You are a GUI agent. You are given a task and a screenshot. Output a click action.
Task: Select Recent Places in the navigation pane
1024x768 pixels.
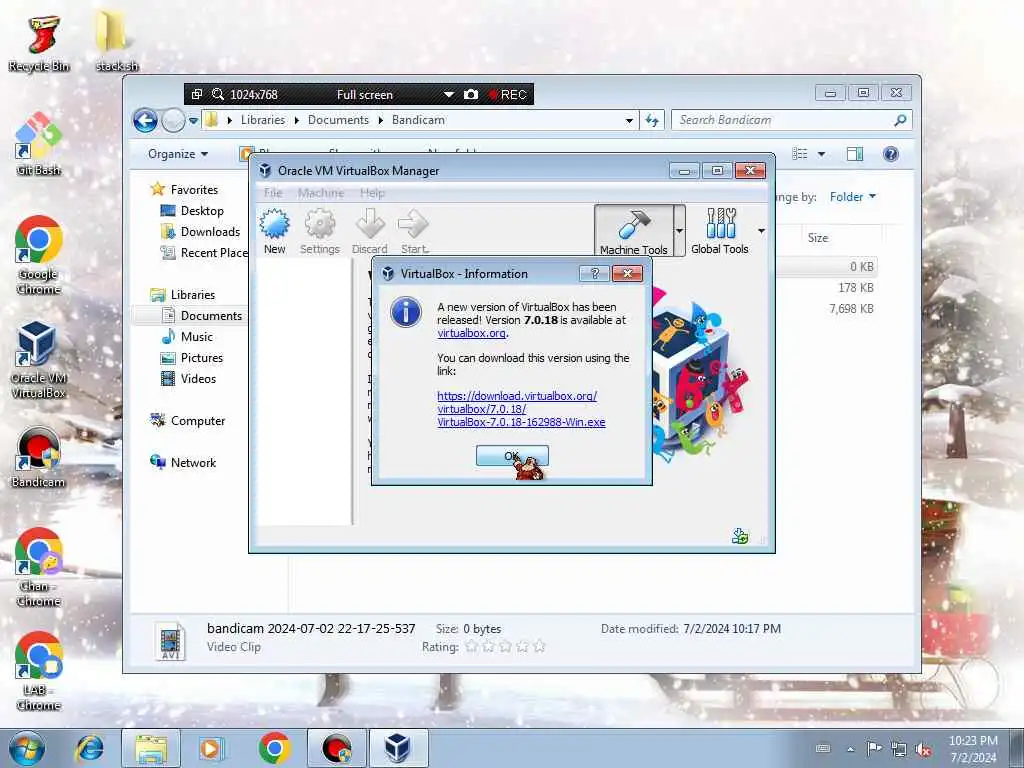tap(204, 253)
